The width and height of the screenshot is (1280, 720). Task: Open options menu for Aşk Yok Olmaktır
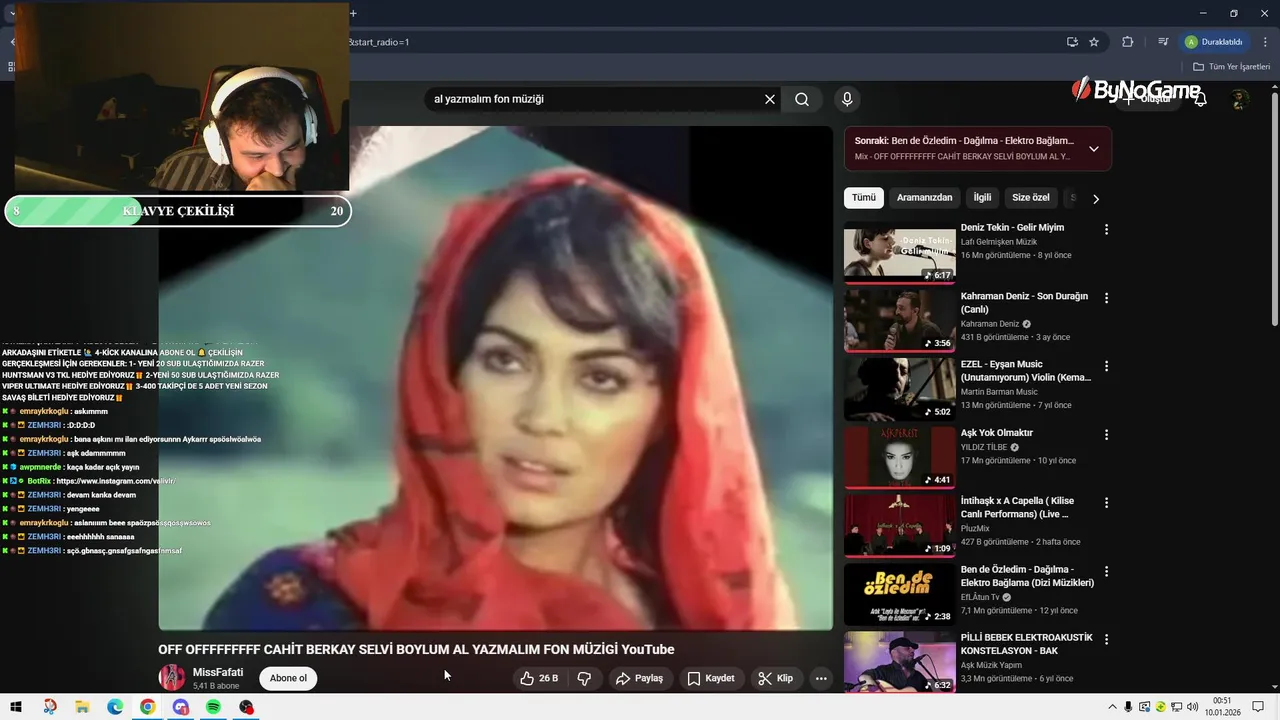[x=1106, y=435]
